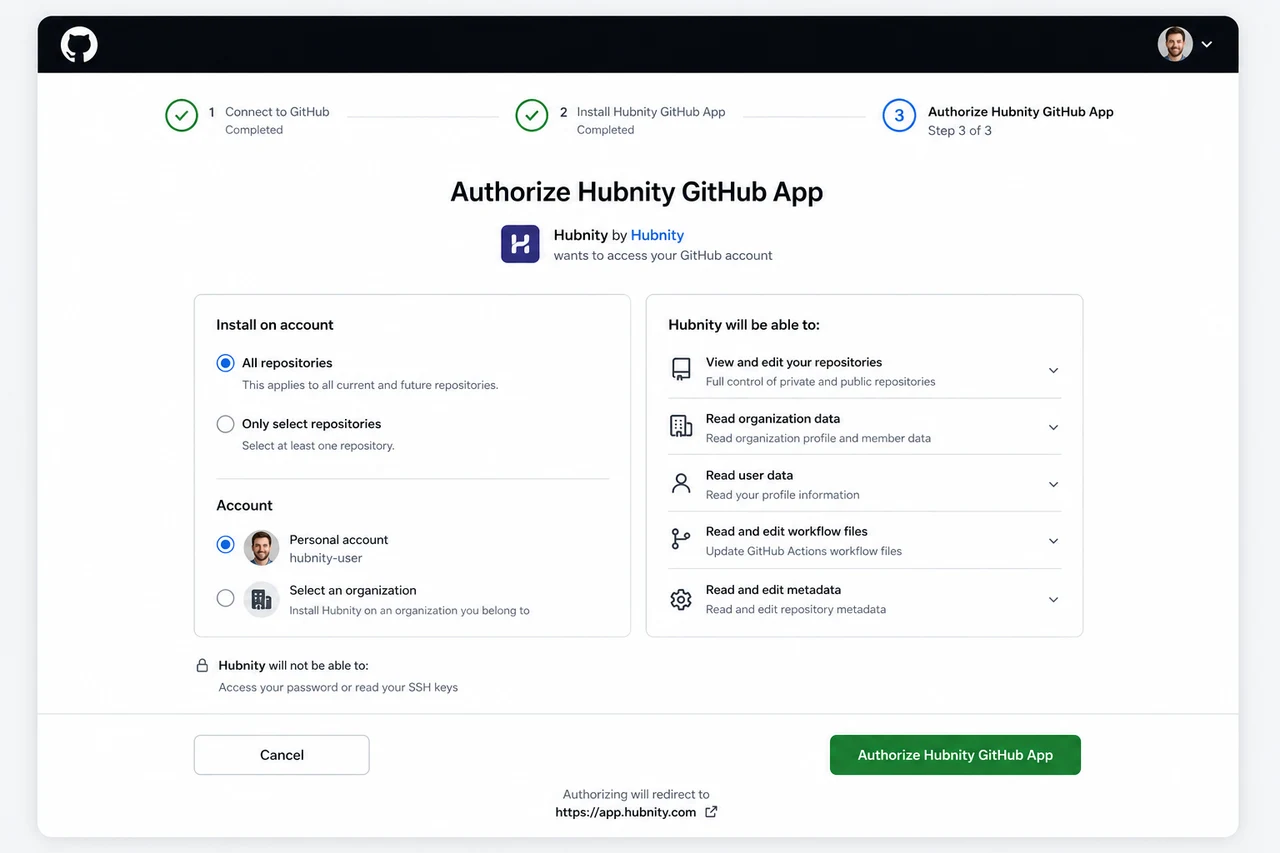
Task: Click 'Access your password or read your SSH keys' text
Action: coord(338,687)
